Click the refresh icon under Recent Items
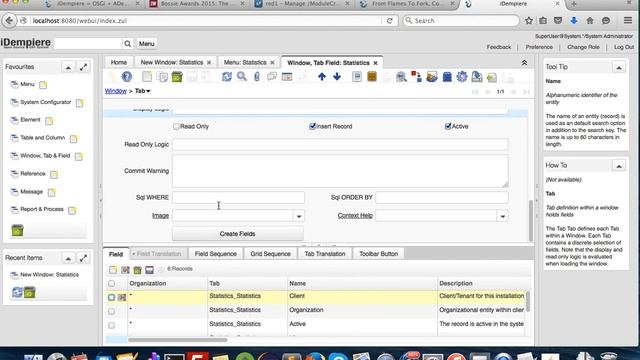Viewport: 640px width, 360px height. (x=17, y=292)
